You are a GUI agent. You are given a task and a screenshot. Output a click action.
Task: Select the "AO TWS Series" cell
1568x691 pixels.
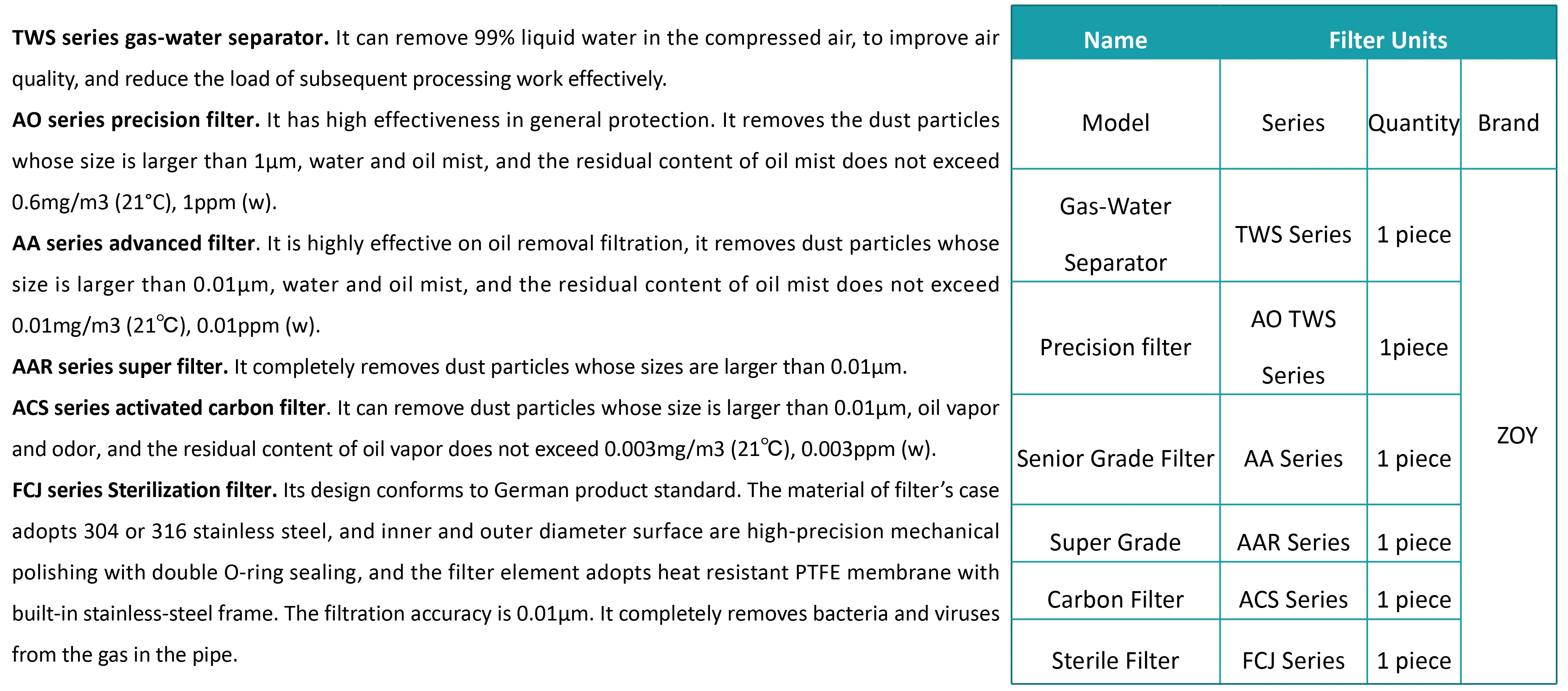tap(1293, 347)
